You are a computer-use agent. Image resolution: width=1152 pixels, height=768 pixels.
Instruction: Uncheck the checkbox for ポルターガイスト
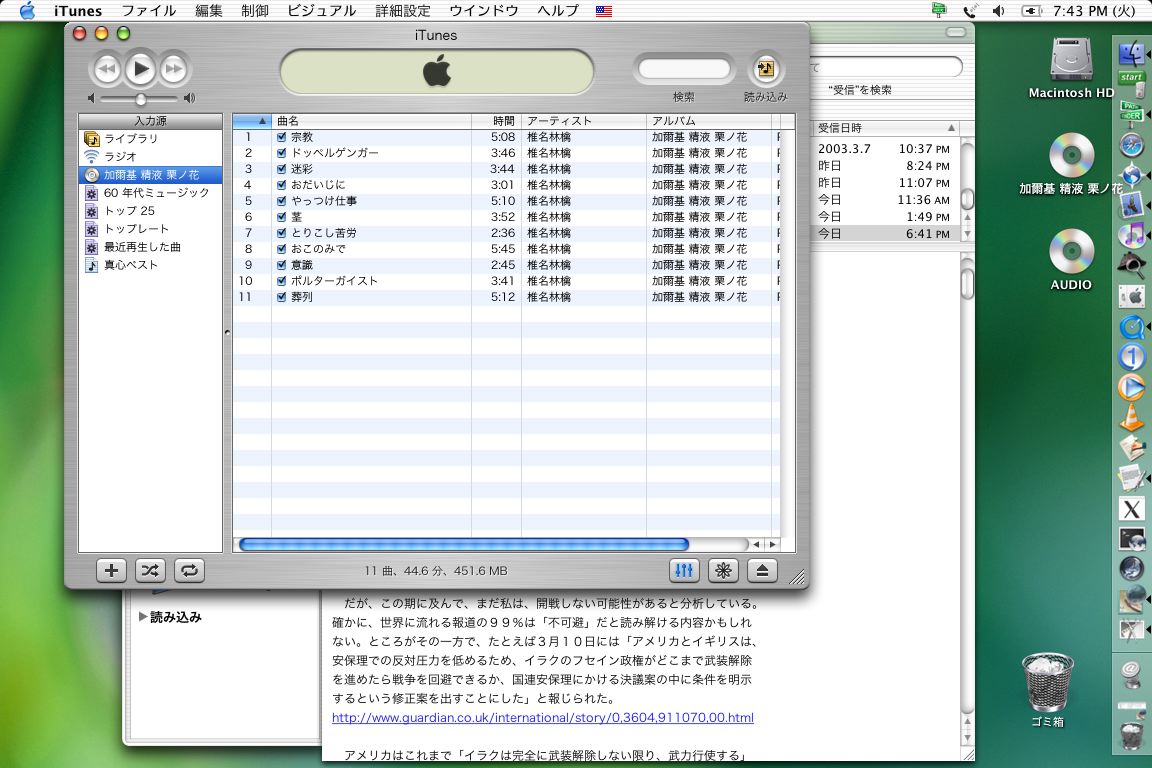[281, 281]
